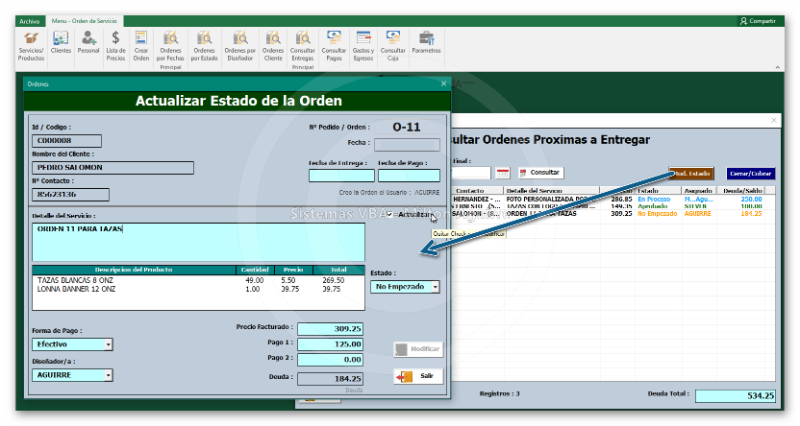Screen dimensions: 800x426
Task: Select the TAZAS BLANCAS 8 ONZ row
Action: click(x=198, y=281)
